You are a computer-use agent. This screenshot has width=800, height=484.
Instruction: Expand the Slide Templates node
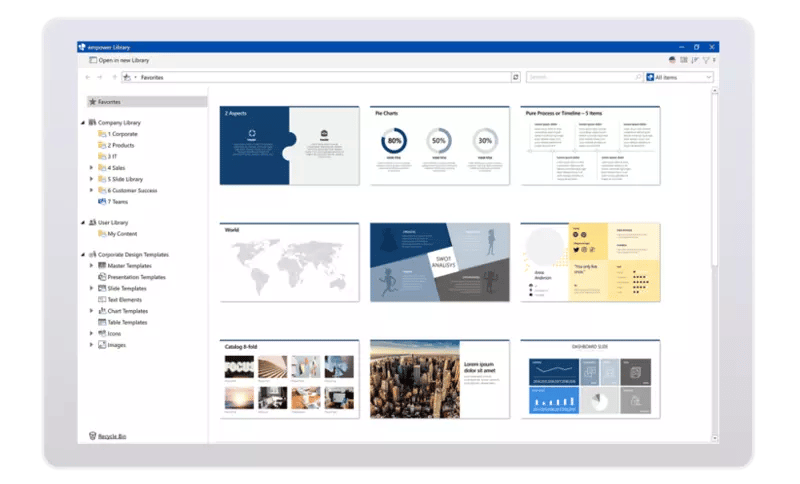[x=92, y=288]
